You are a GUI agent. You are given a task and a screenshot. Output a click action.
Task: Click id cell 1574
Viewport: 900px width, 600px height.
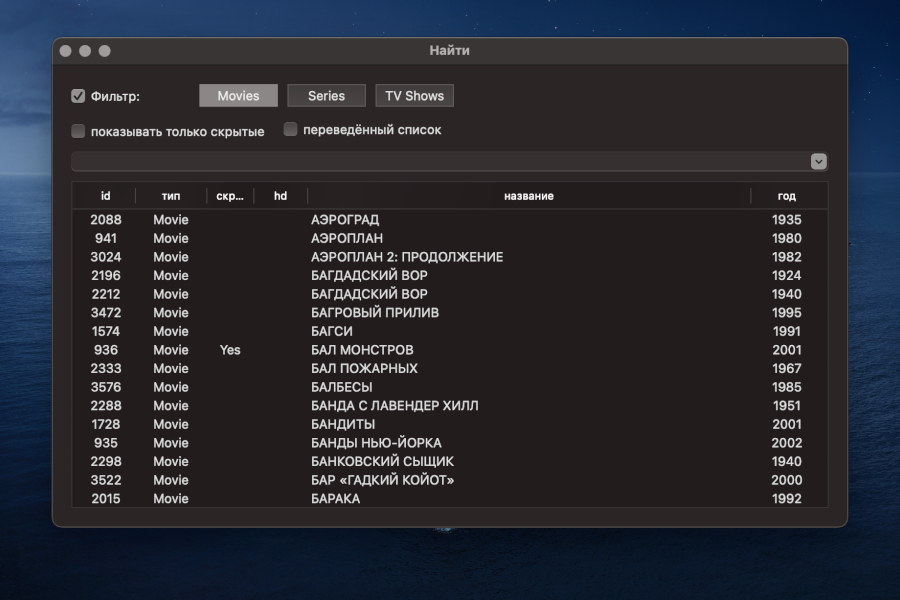click(x=106, y=331)
